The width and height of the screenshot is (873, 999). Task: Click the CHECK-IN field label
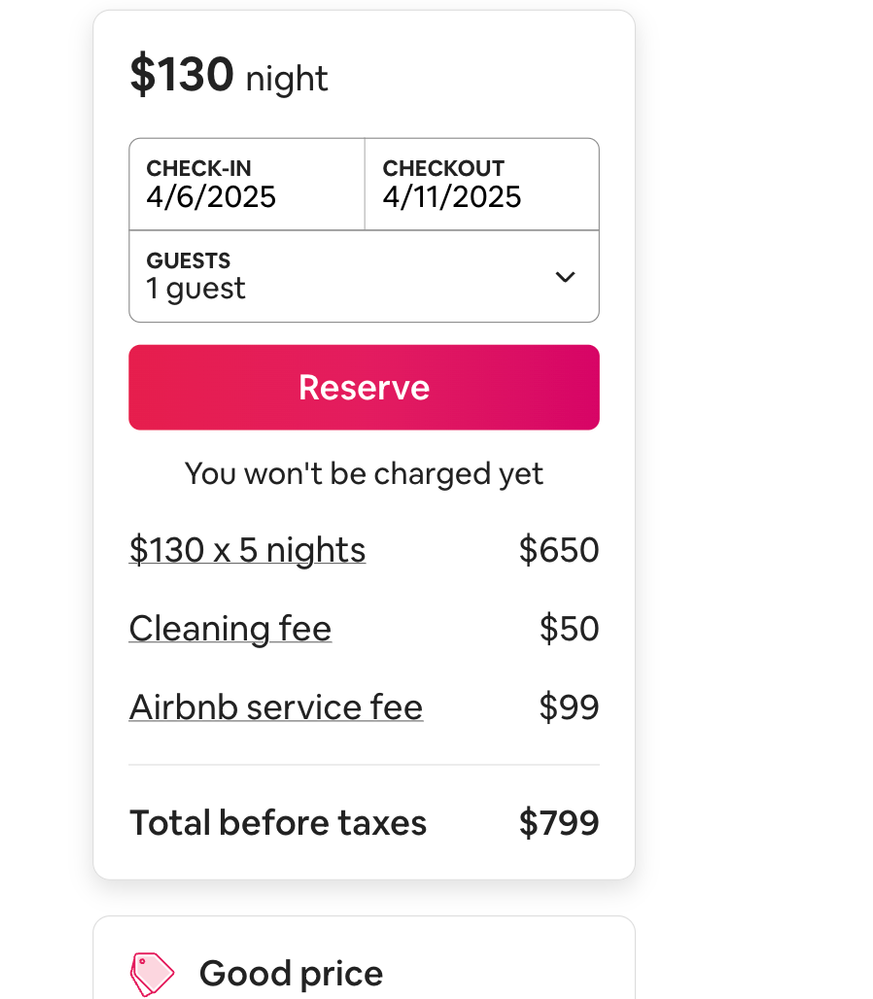(x=198, y=169)
